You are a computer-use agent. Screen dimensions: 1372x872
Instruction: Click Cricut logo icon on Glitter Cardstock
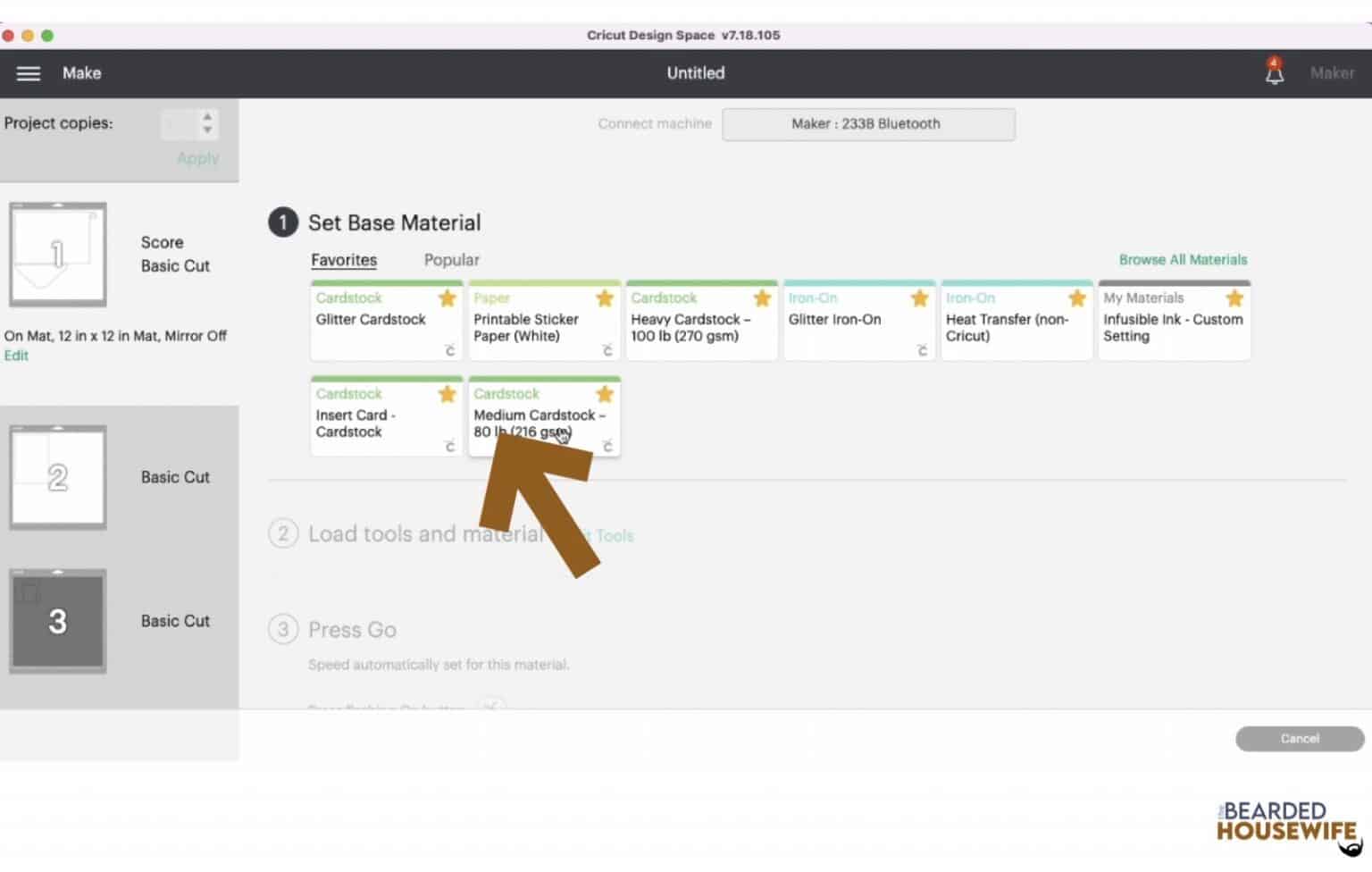(450, 350)
